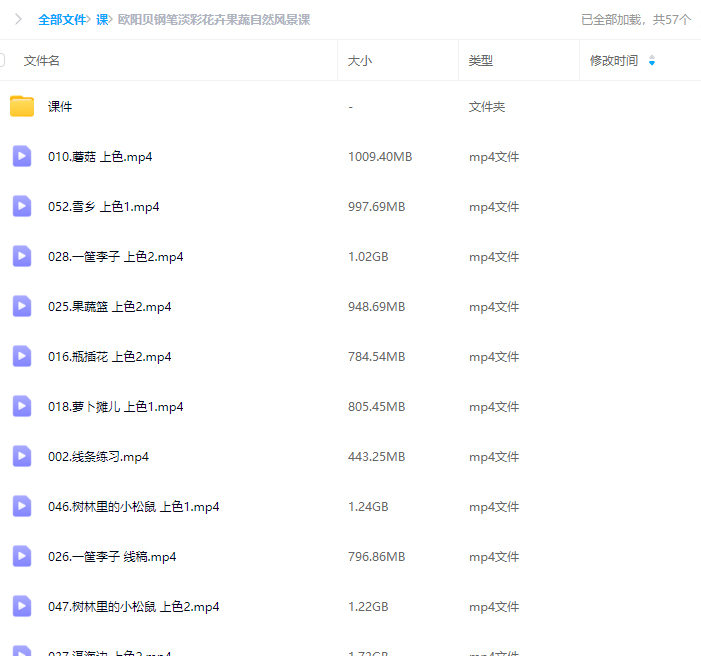Select the video icon of 052.雪乡 上色1.mp4

[x=22, y=206]
